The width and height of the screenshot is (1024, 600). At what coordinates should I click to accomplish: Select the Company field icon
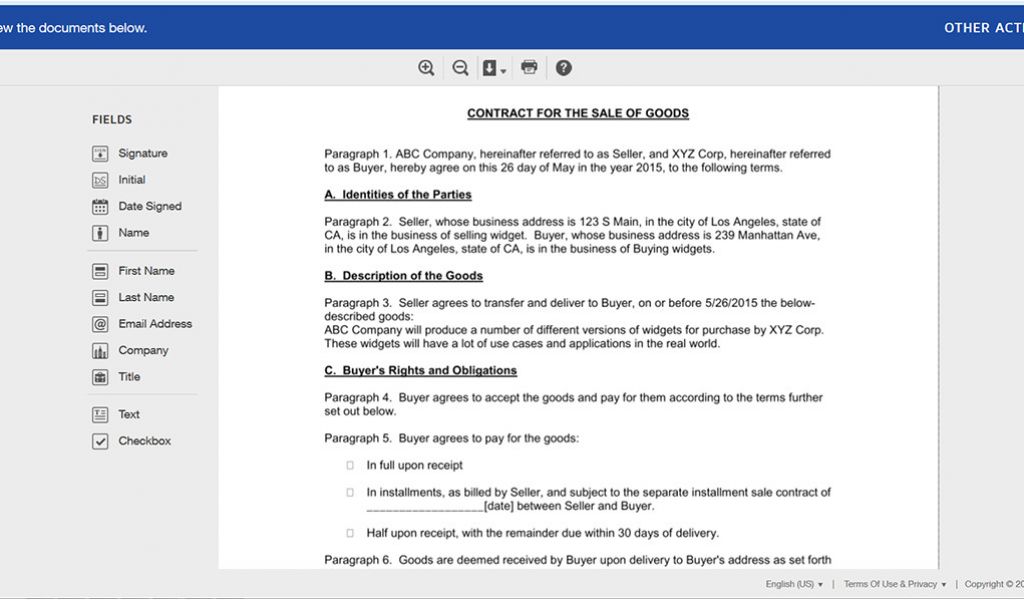[100, 351]
